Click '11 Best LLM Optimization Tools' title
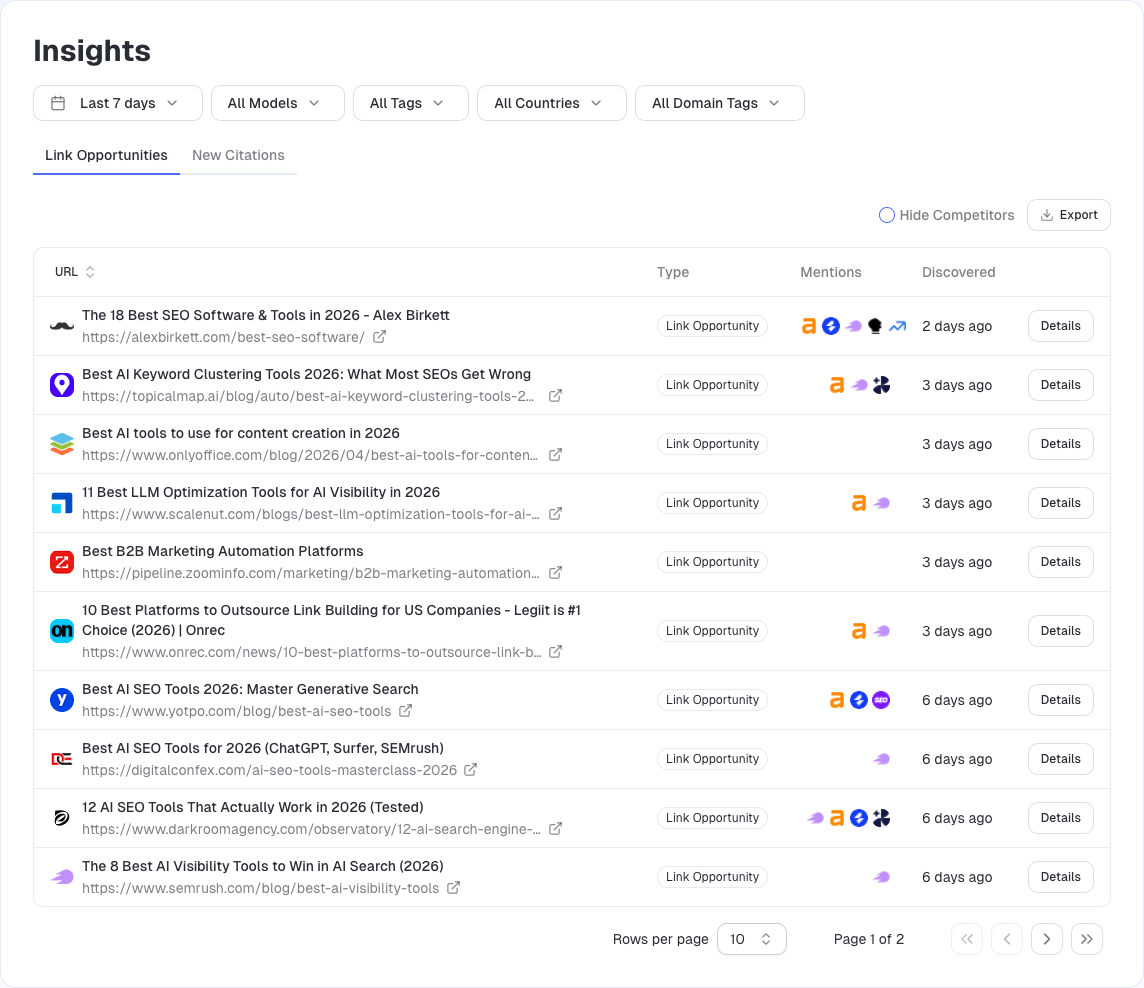Screen dimensions: 1144x988 261,493
